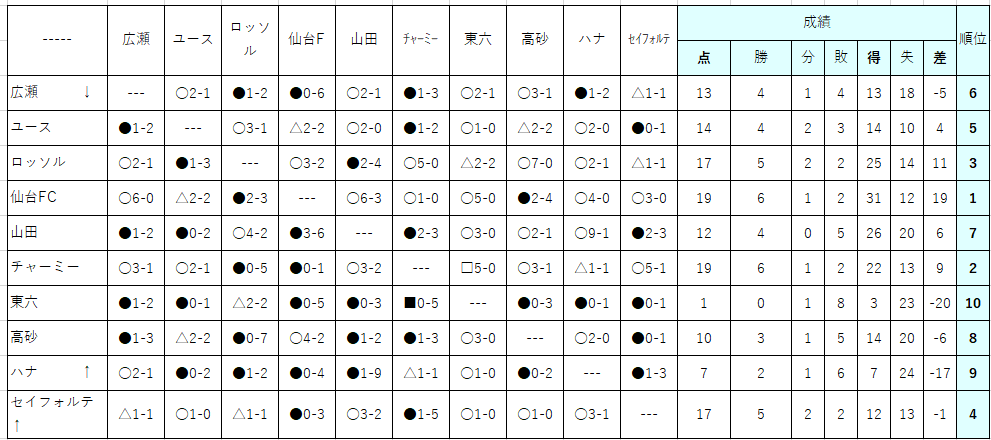Click the 勝 column header
This screenshot has width=991, height=440.
pos(762,58)
